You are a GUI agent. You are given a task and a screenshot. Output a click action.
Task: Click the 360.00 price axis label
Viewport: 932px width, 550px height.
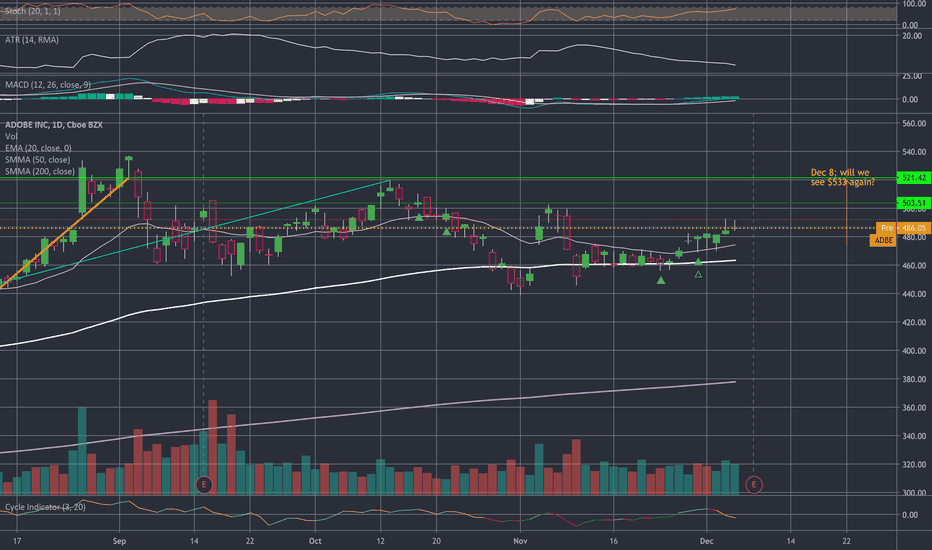(914, 408)
